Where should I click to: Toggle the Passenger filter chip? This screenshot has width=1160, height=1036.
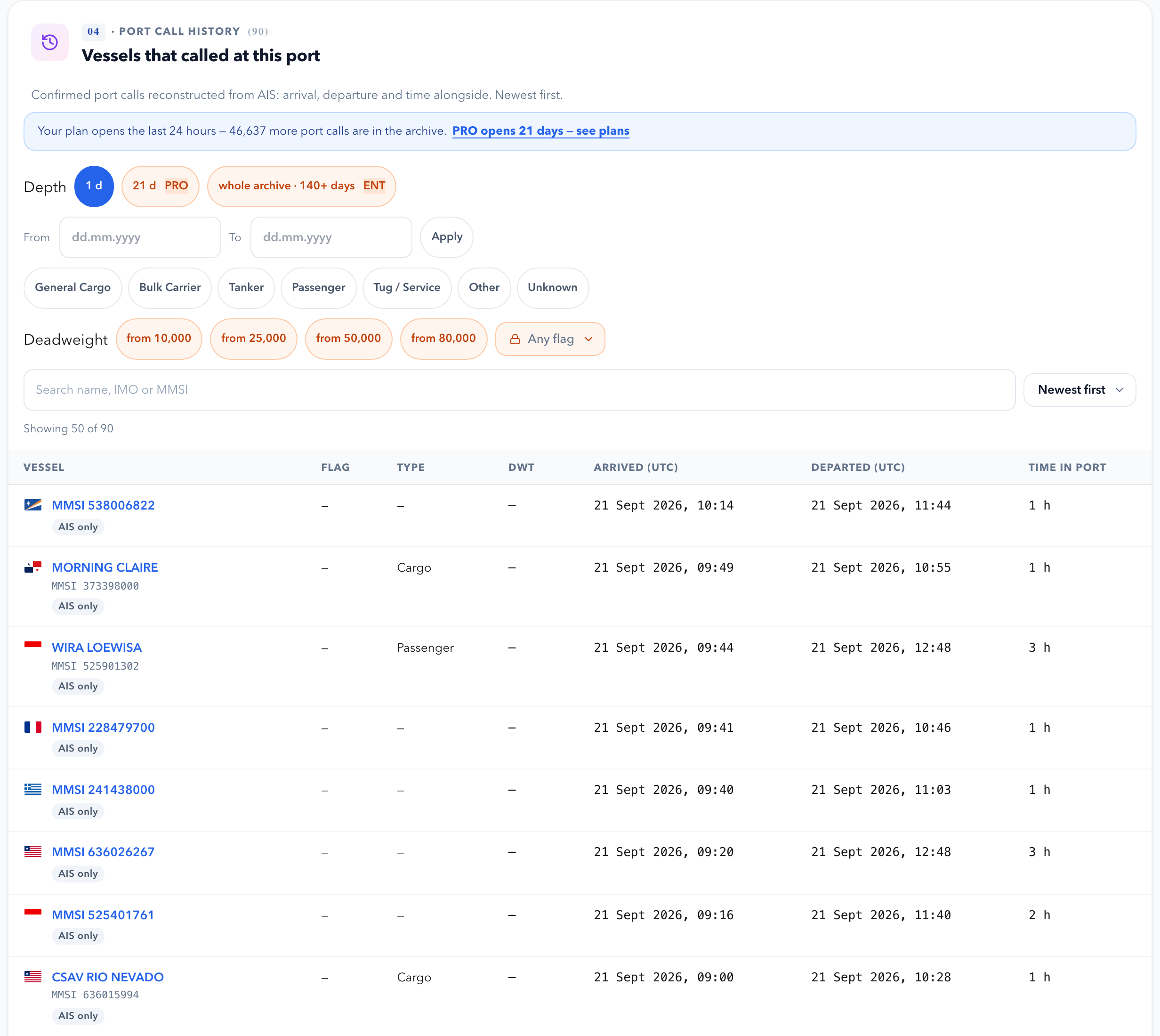[318, 288]
